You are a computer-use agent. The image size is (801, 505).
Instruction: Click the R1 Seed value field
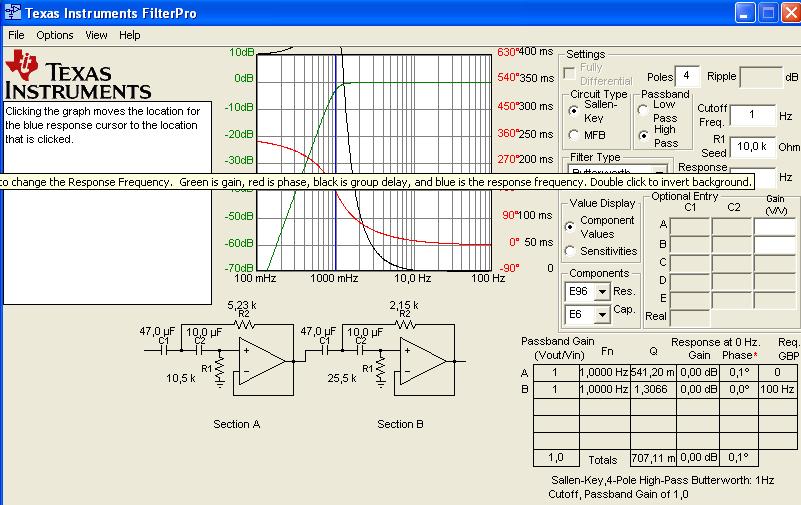[752, 146]
